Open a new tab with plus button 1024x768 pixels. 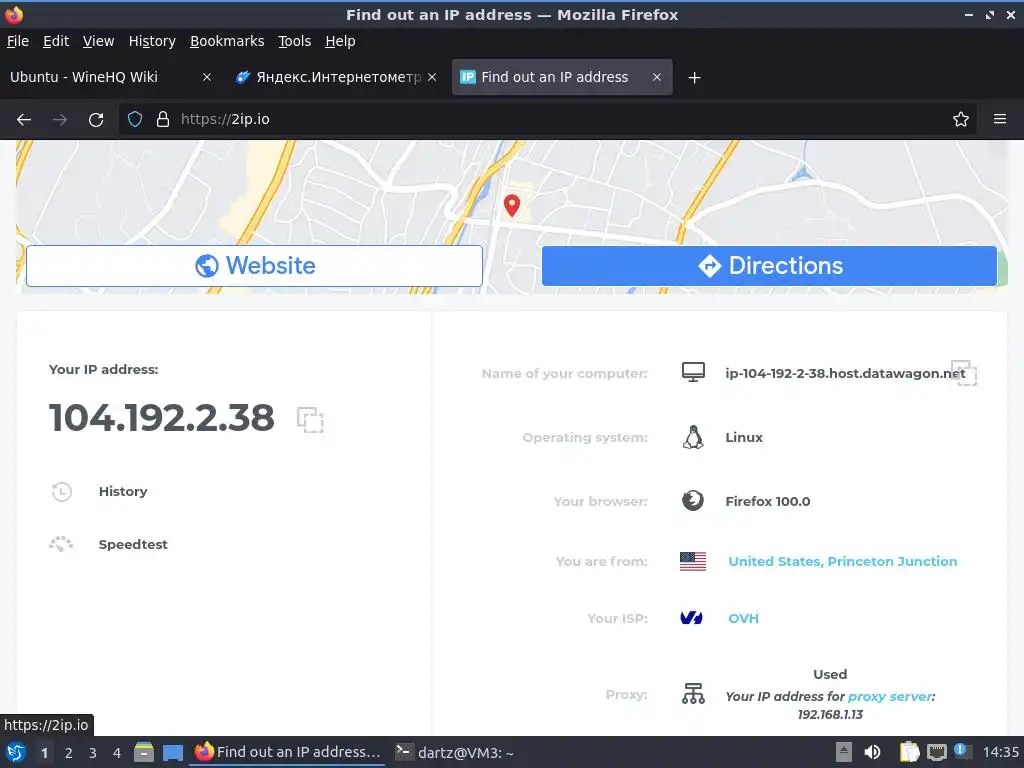click(x=694, y=78)
